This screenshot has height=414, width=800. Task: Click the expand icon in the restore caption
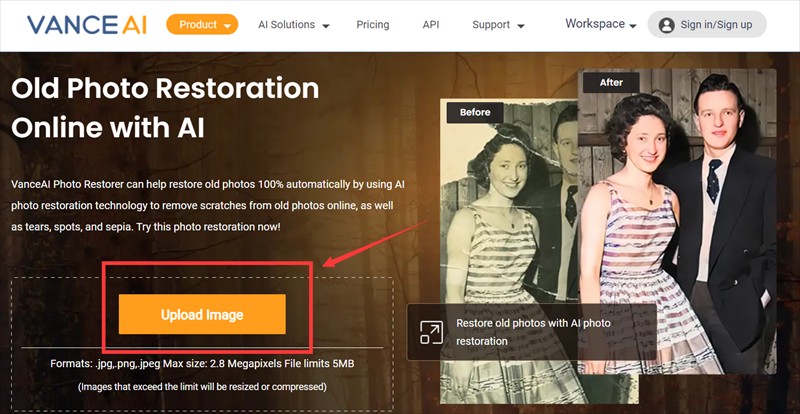[x=431, y=332]
